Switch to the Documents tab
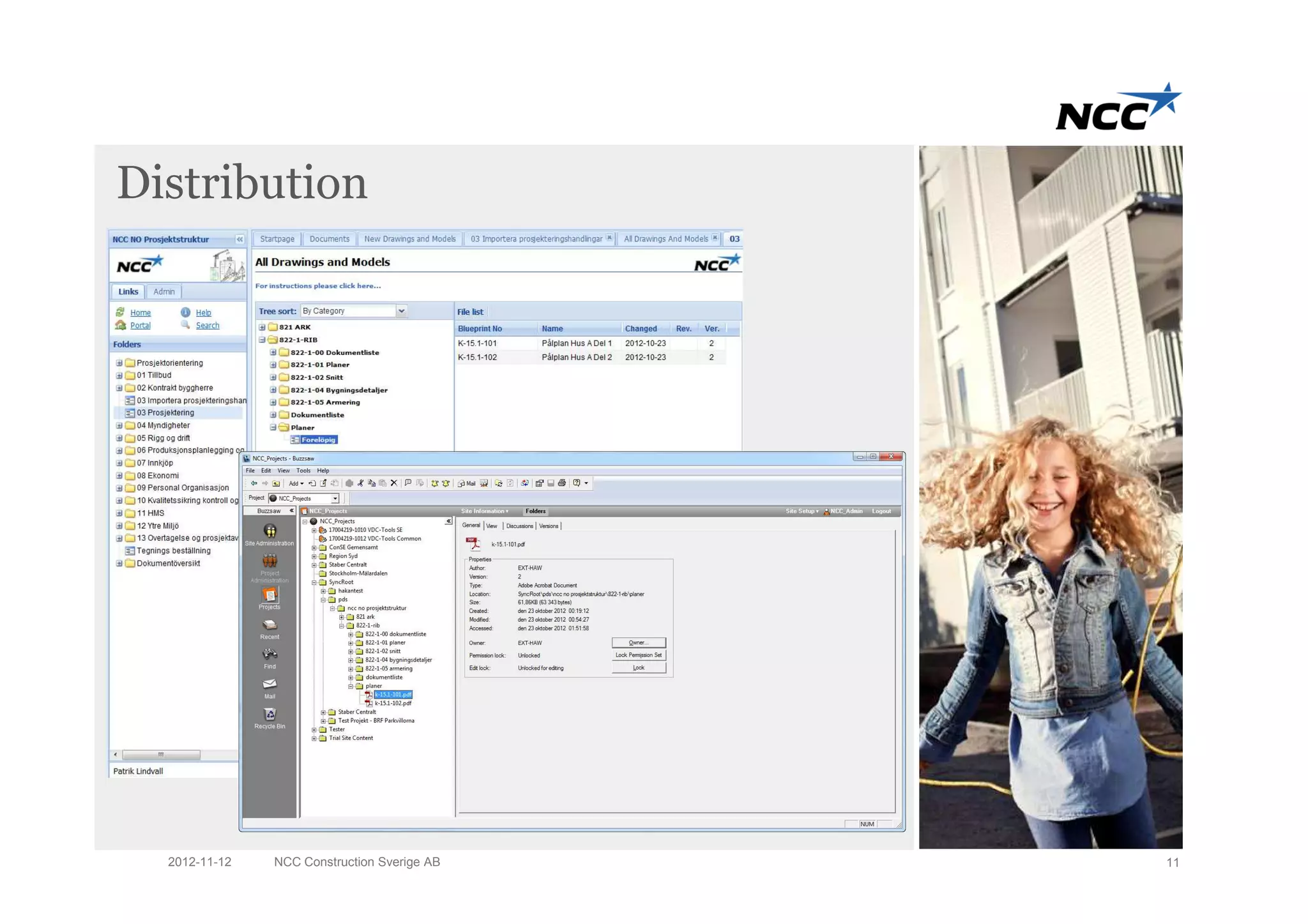 [x=329, y=239]
